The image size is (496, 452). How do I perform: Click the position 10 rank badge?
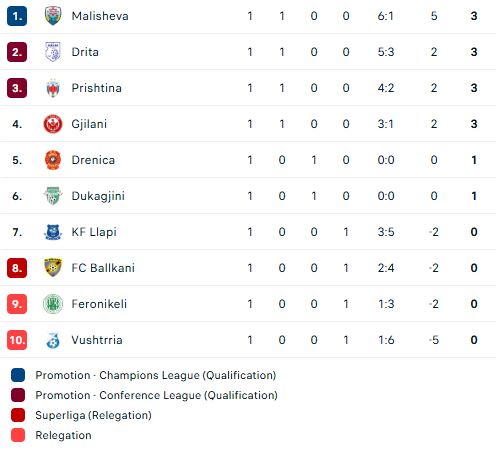pyautogui.click(x=17, y=340)
